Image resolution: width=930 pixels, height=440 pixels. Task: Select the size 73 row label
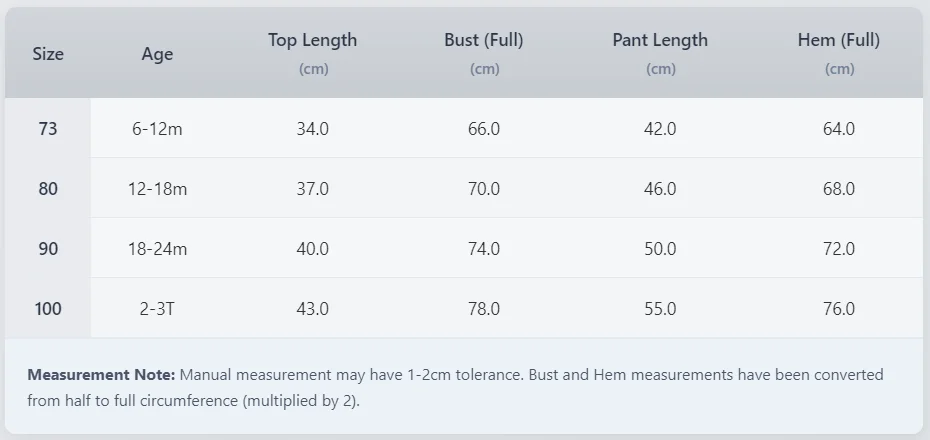click(48, 129)
